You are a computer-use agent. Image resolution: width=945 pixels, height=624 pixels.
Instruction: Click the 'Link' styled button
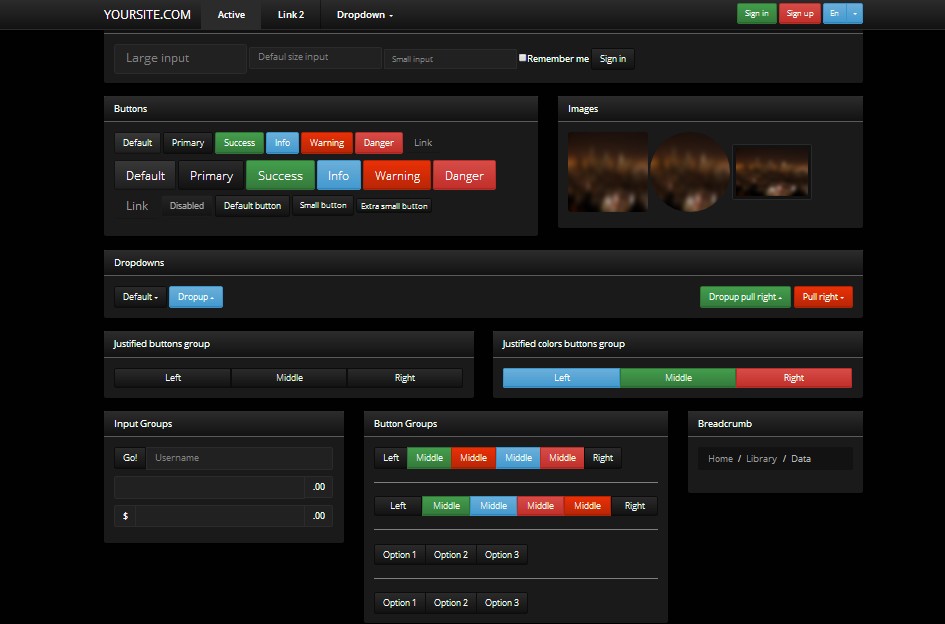[422, 142]
